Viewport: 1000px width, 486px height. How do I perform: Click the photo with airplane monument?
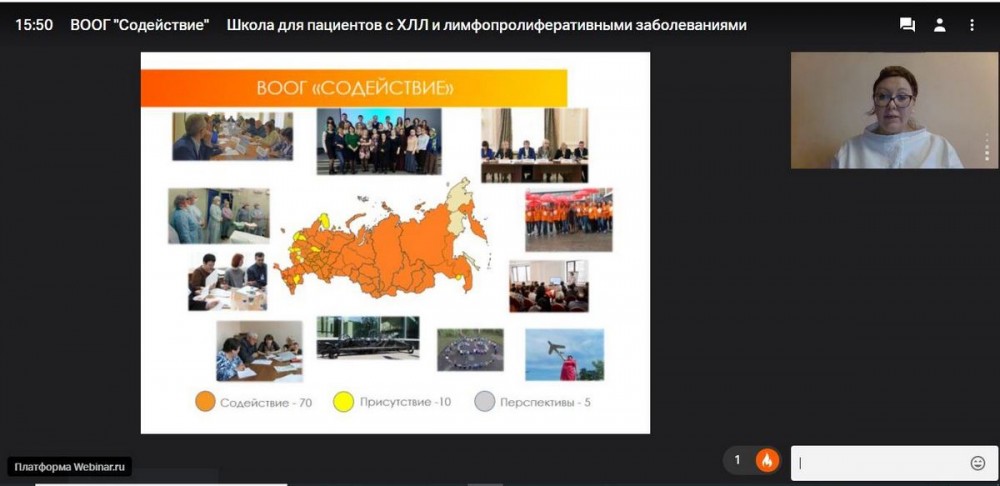click(x=564, y=355)
